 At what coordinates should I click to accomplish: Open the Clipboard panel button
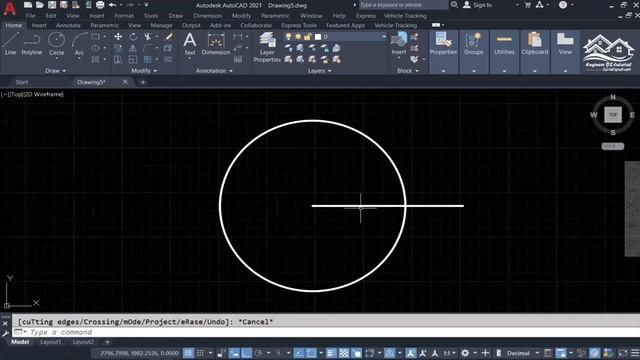tap(535, 51)
